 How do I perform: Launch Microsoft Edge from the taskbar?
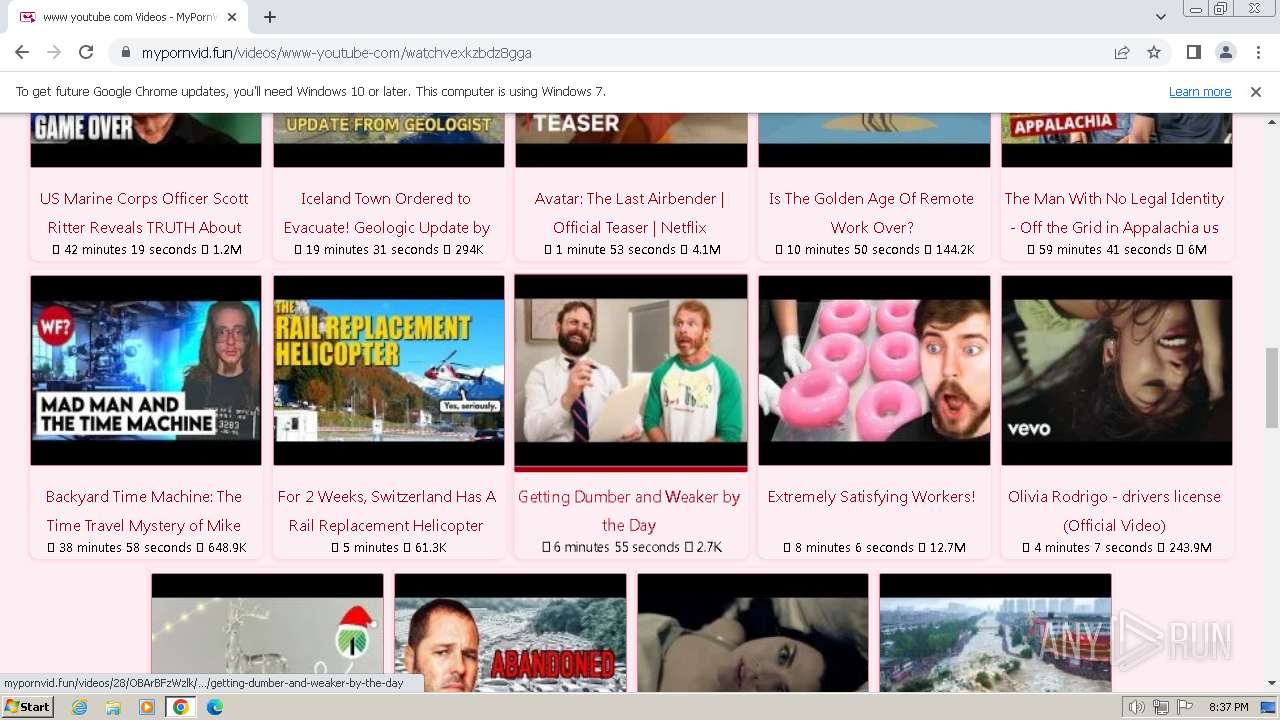(215, 707)
